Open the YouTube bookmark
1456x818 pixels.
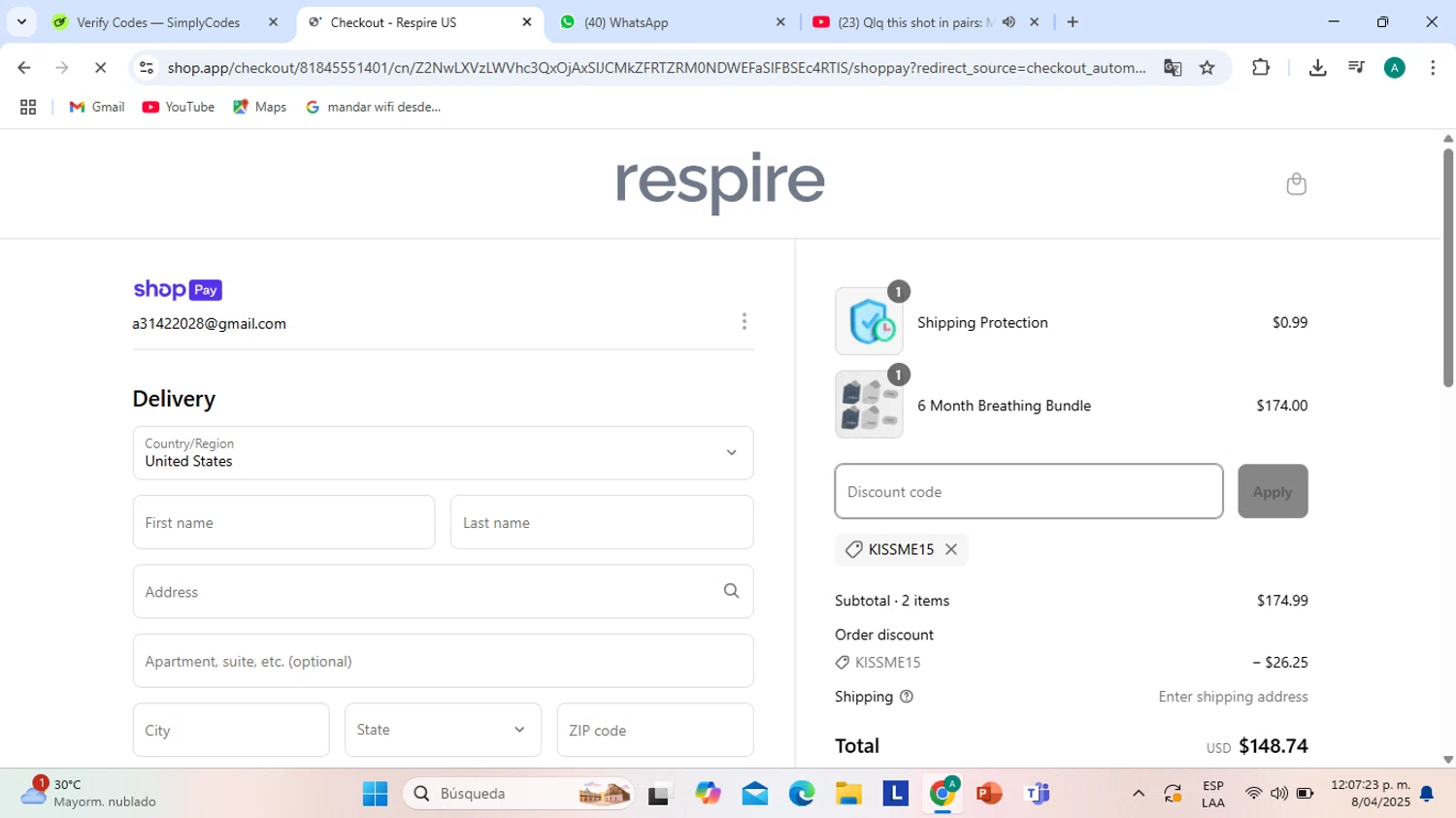pos(179,107)
